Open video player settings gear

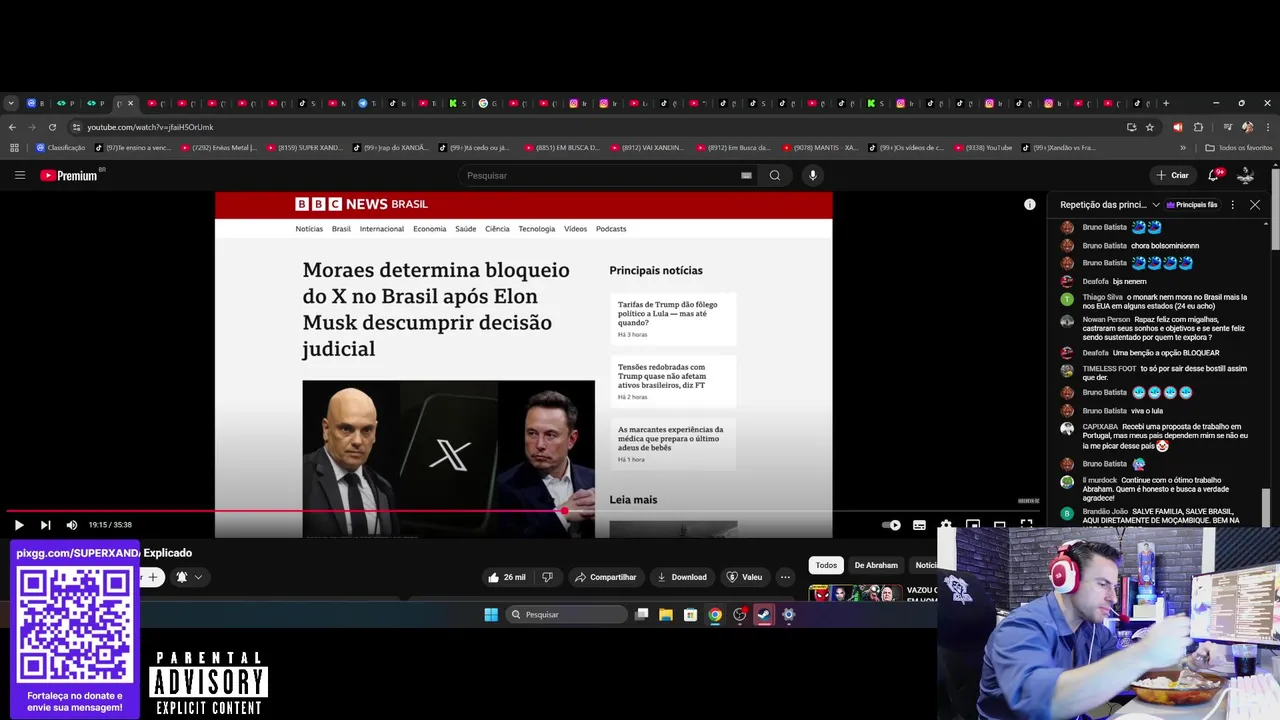945,525
